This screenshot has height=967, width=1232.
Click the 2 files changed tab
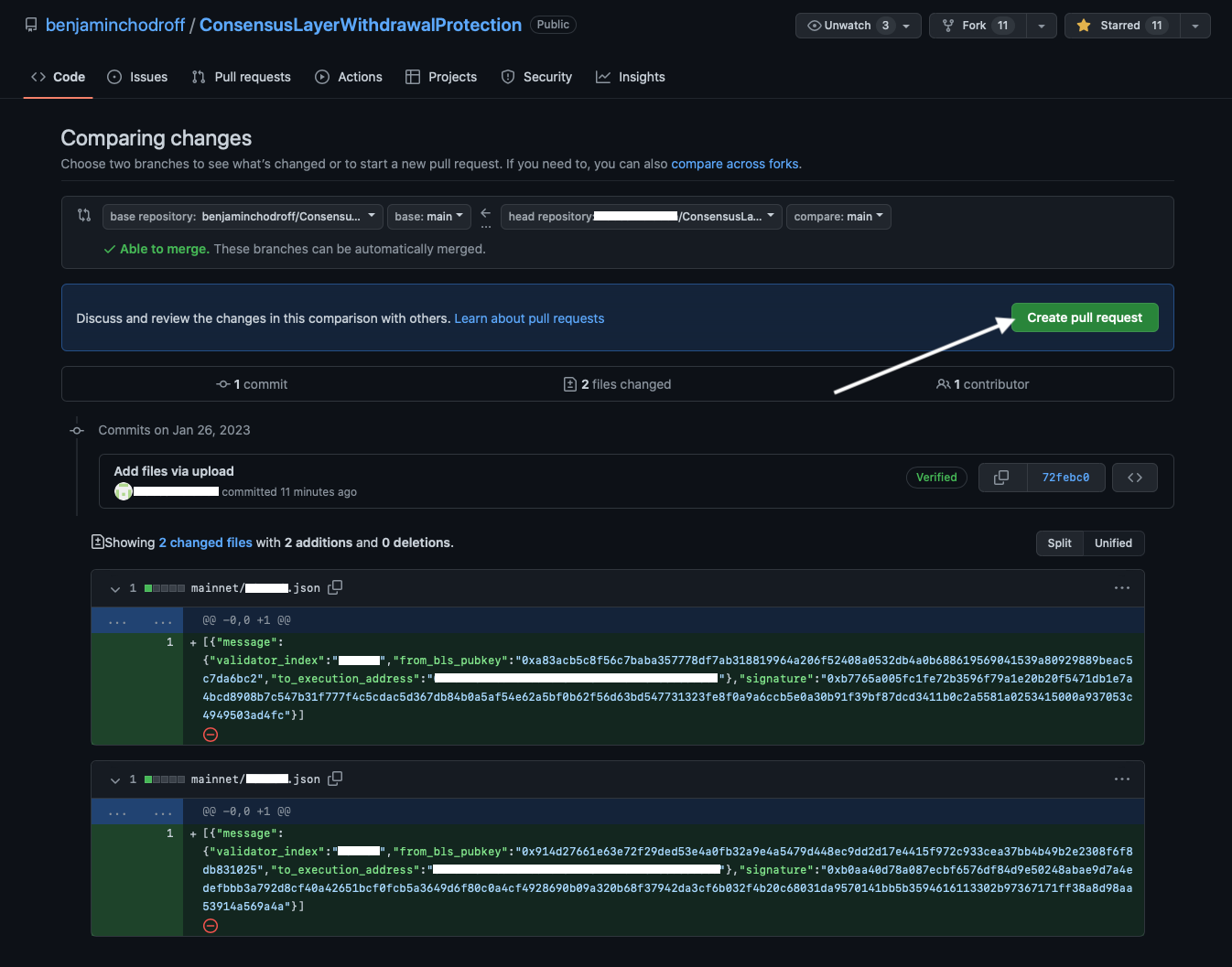point(617,384)
